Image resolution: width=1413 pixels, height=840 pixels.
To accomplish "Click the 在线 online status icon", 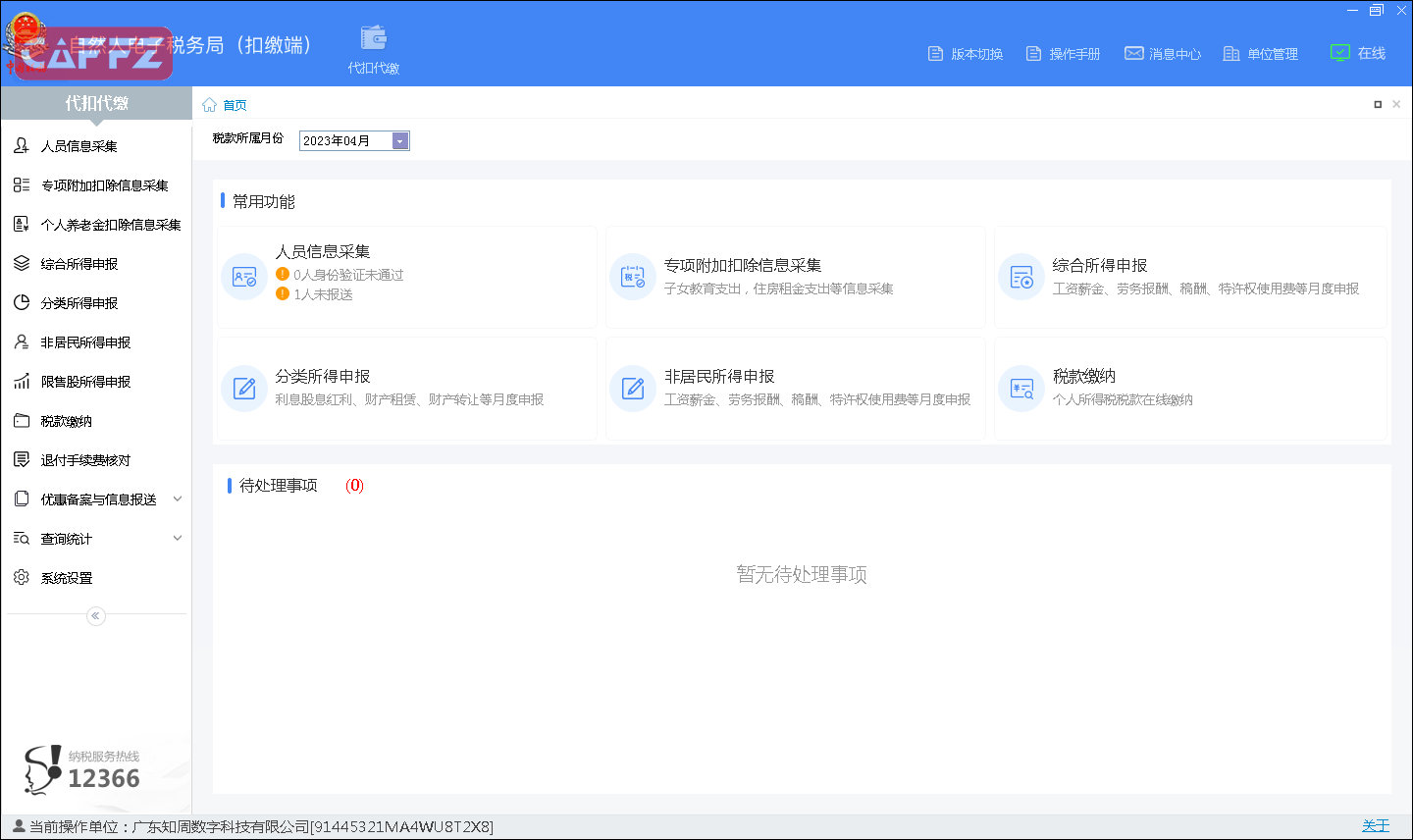I will click(1339, 53).
